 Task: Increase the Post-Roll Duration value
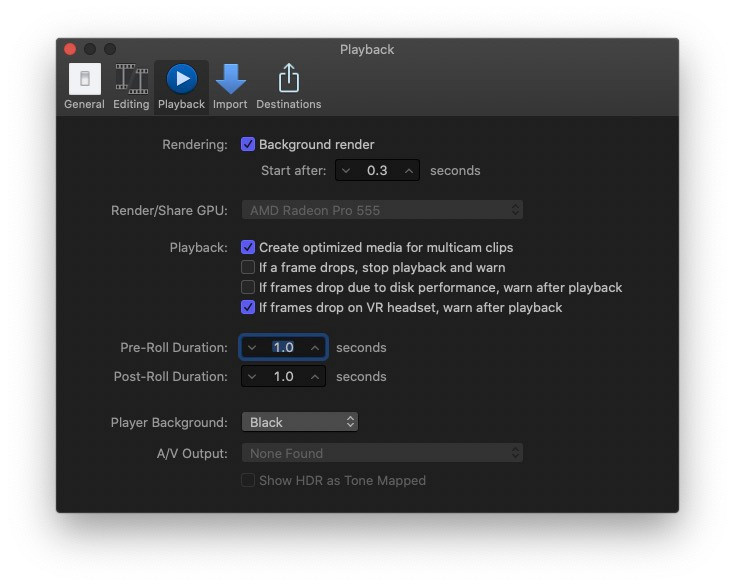click(x=315, y=376)
